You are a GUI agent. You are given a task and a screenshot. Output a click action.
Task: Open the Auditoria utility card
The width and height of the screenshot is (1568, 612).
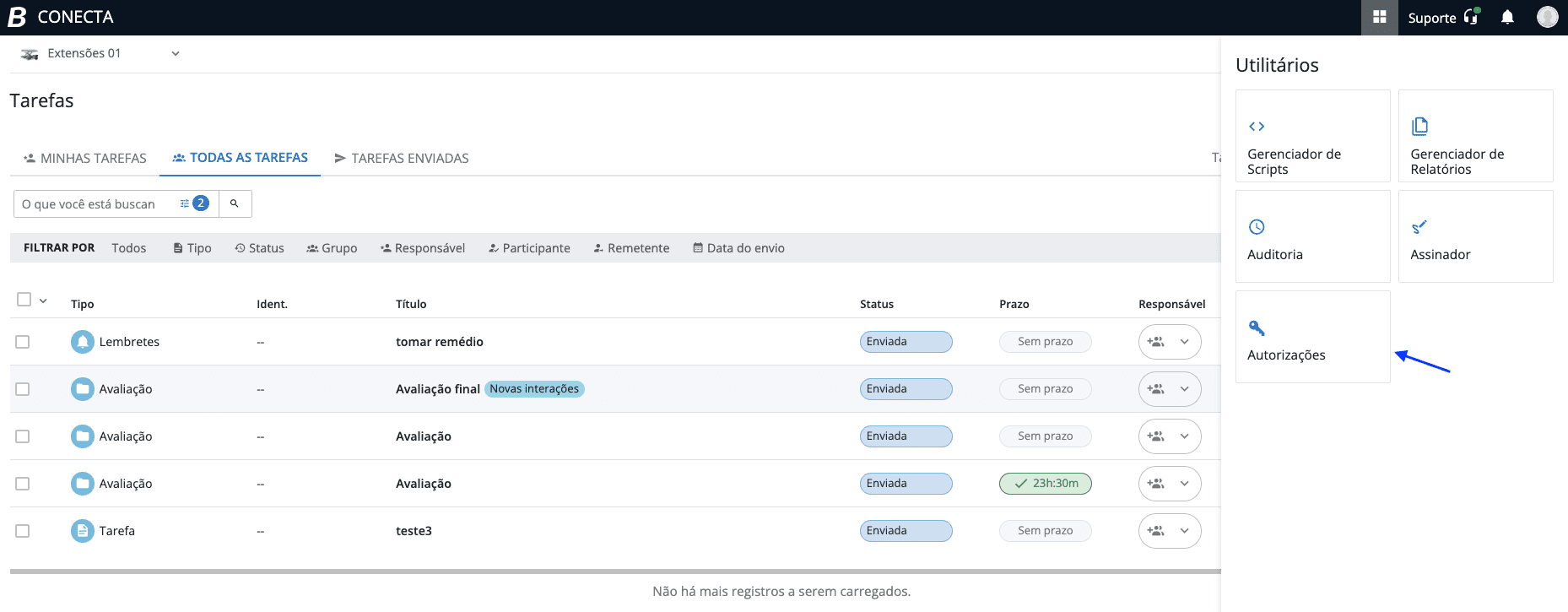click(1312, 236)
